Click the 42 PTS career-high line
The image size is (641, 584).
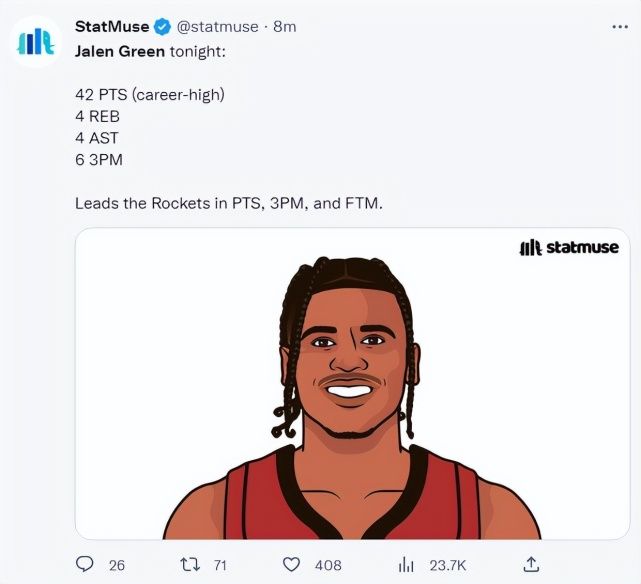pos(150,95)
